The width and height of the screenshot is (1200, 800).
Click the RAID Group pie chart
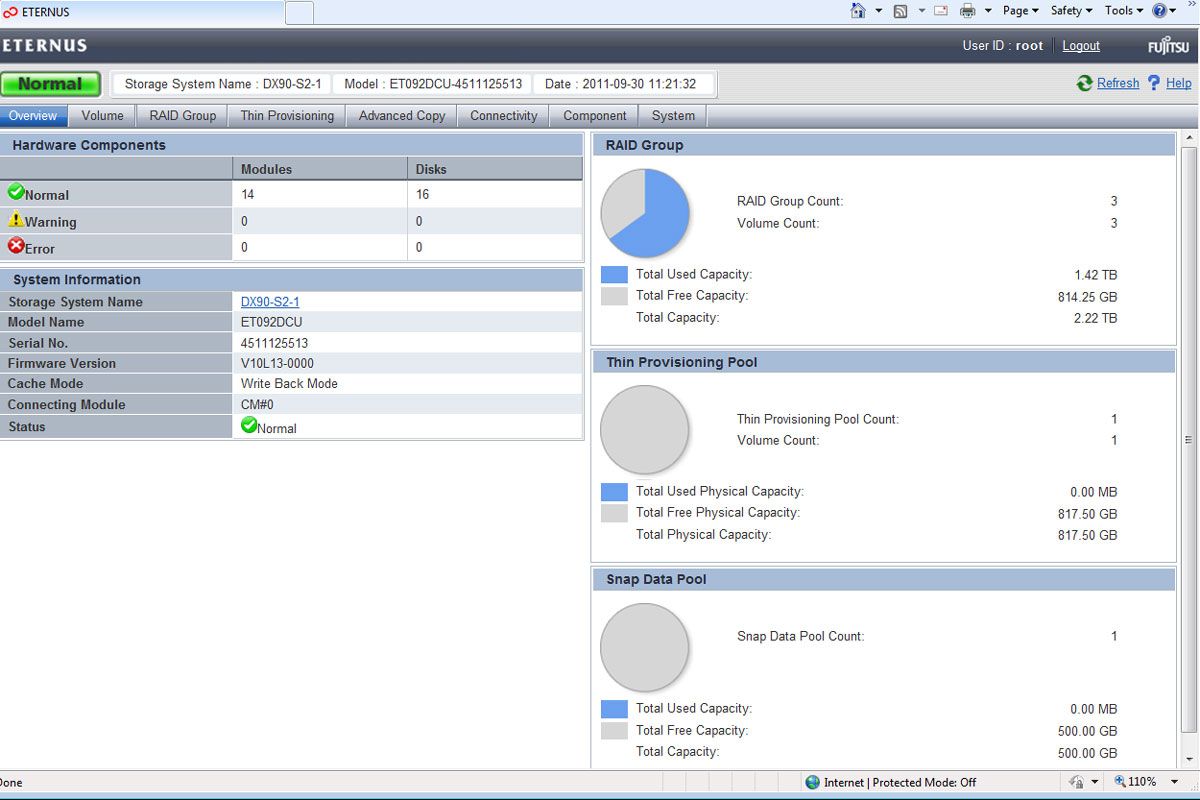[x=645, y=213]
